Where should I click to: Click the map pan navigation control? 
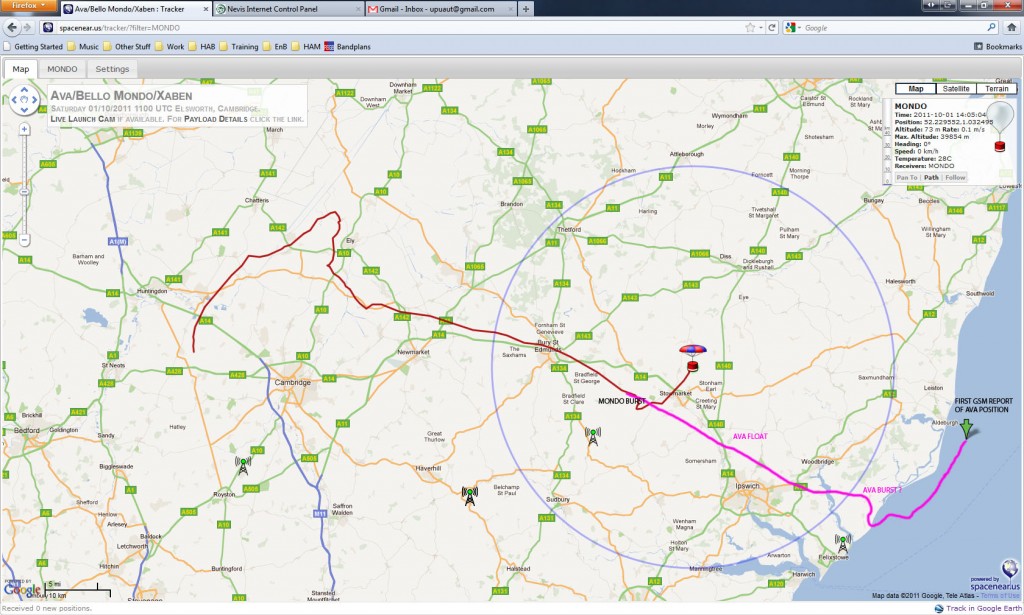coord(24,100)
